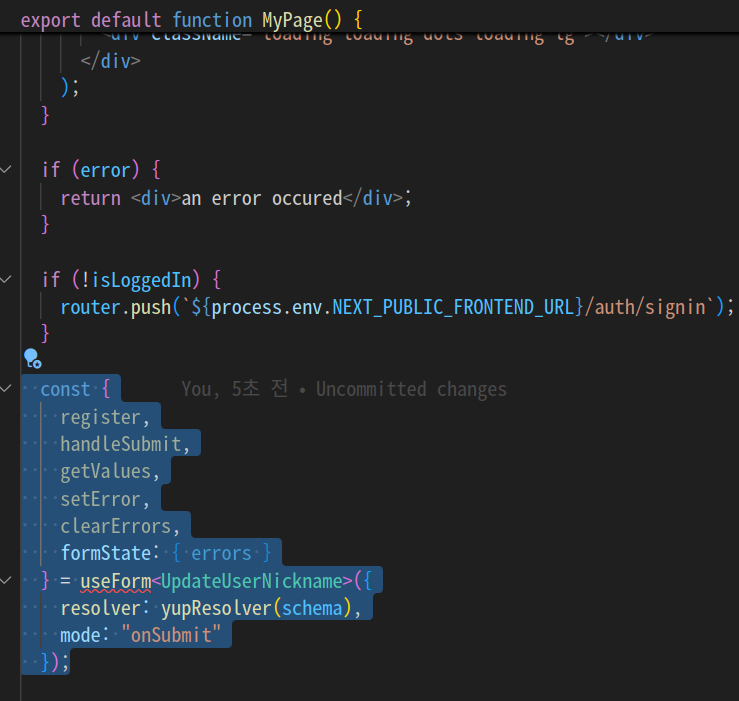Click the register identifier

click(x=100, y=418)
